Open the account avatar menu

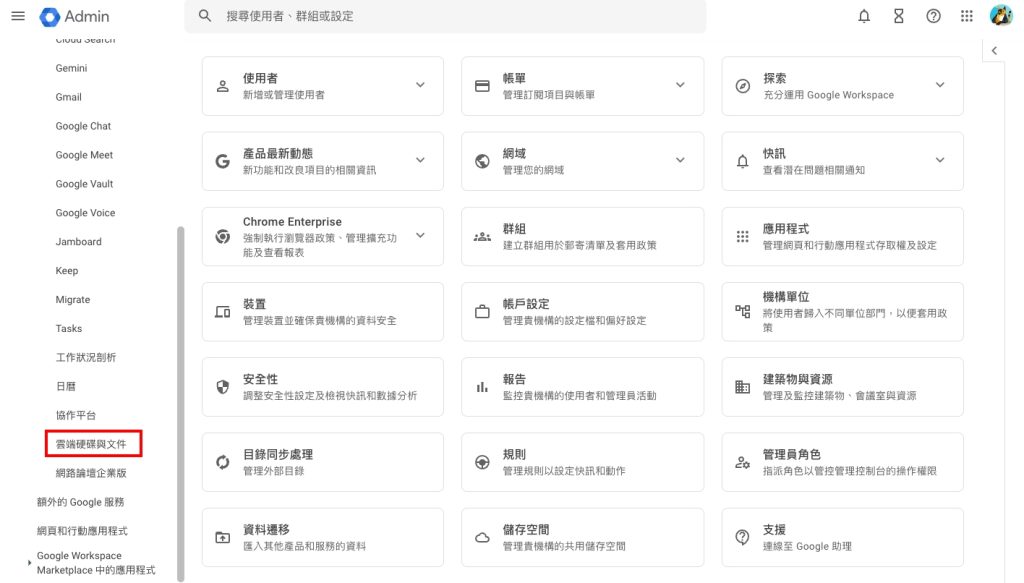(x=1000, y=15)
